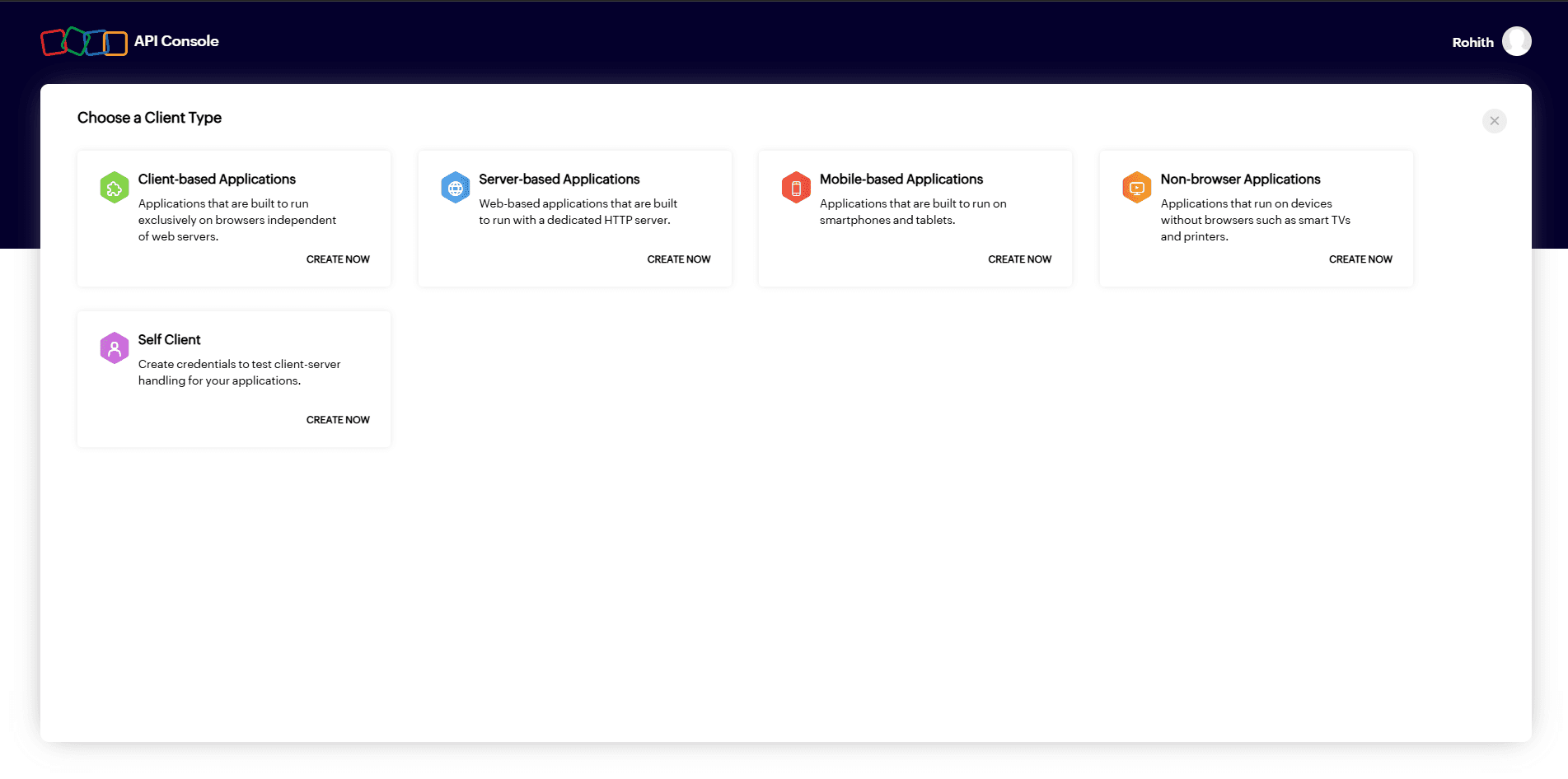Select the Server-based Applications title

point(559,180)
